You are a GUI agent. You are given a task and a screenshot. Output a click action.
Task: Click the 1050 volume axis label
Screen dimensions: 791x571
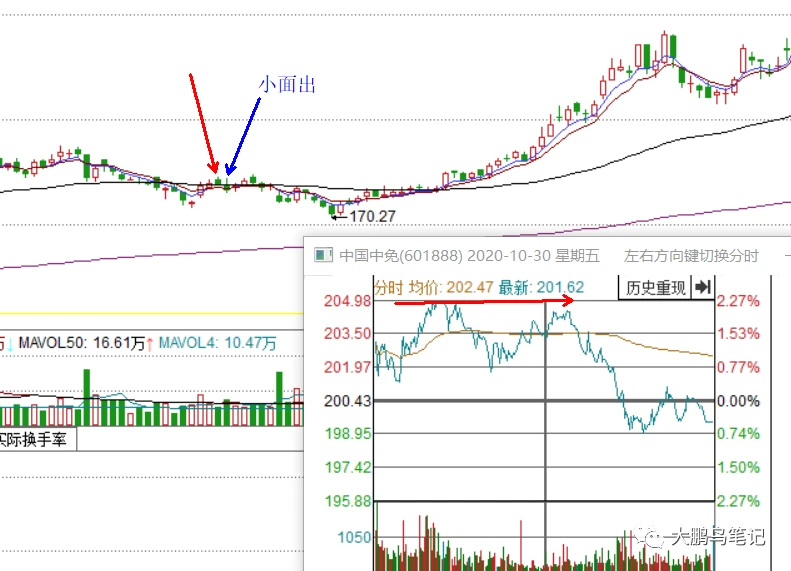pos(354,537)
